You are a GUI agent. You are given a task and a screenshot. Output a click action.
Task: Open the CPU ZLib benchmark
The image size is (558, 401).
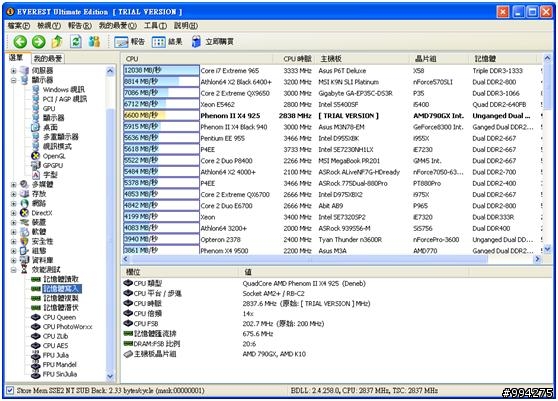coord(55,336)
